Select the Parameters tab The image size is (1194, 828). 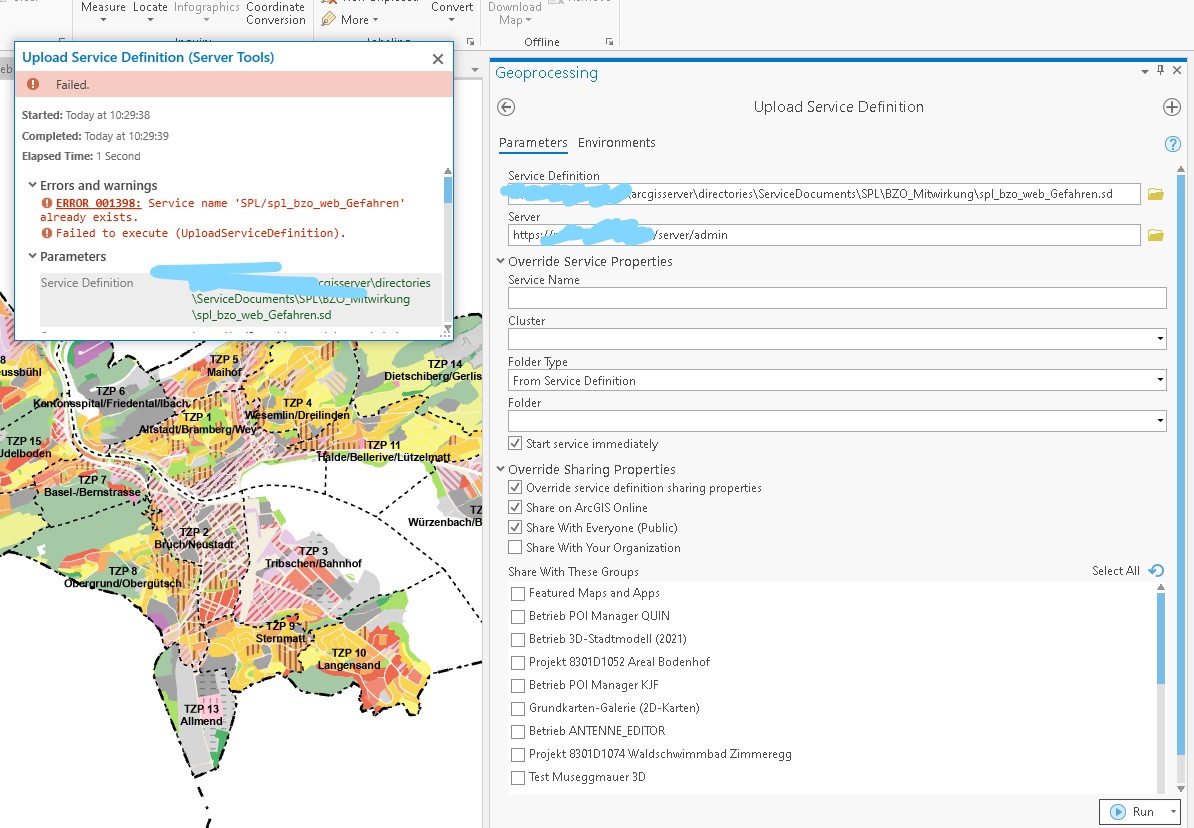[x=533, y=143]
